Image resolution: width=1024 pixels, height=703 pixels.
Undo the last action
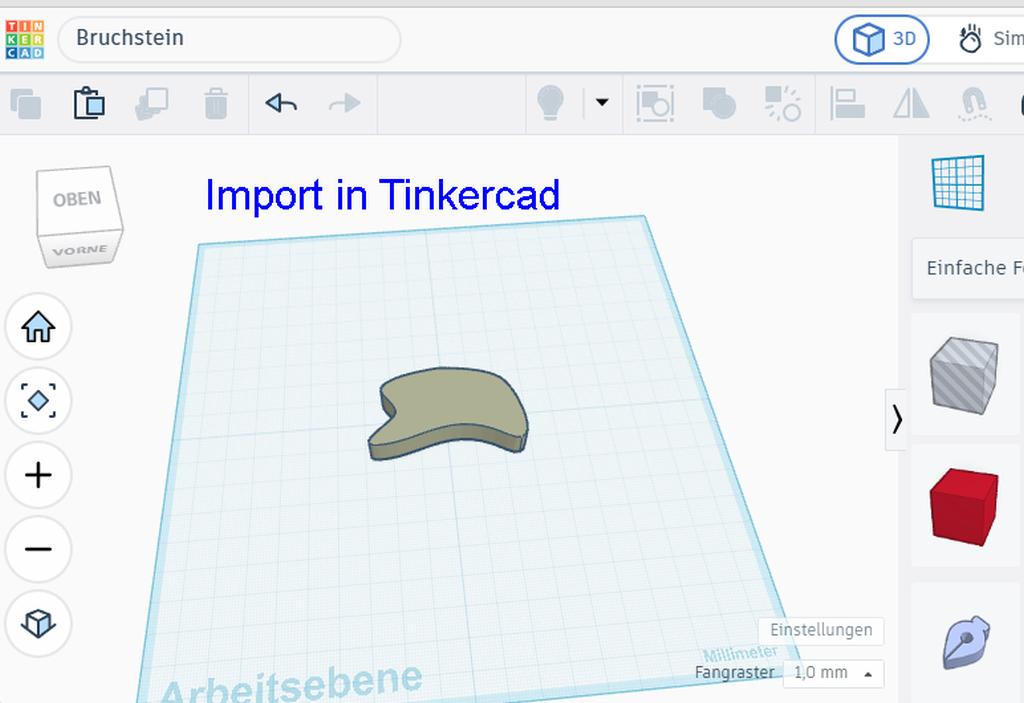coord(281,103)
